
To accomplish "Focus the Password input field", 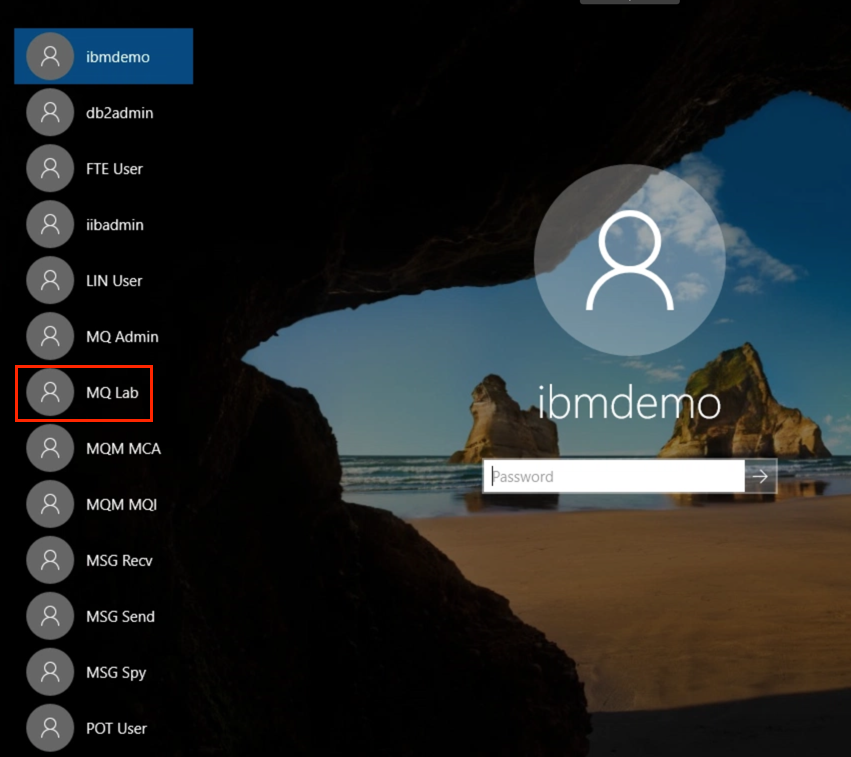I will click(x=614, y=476).
